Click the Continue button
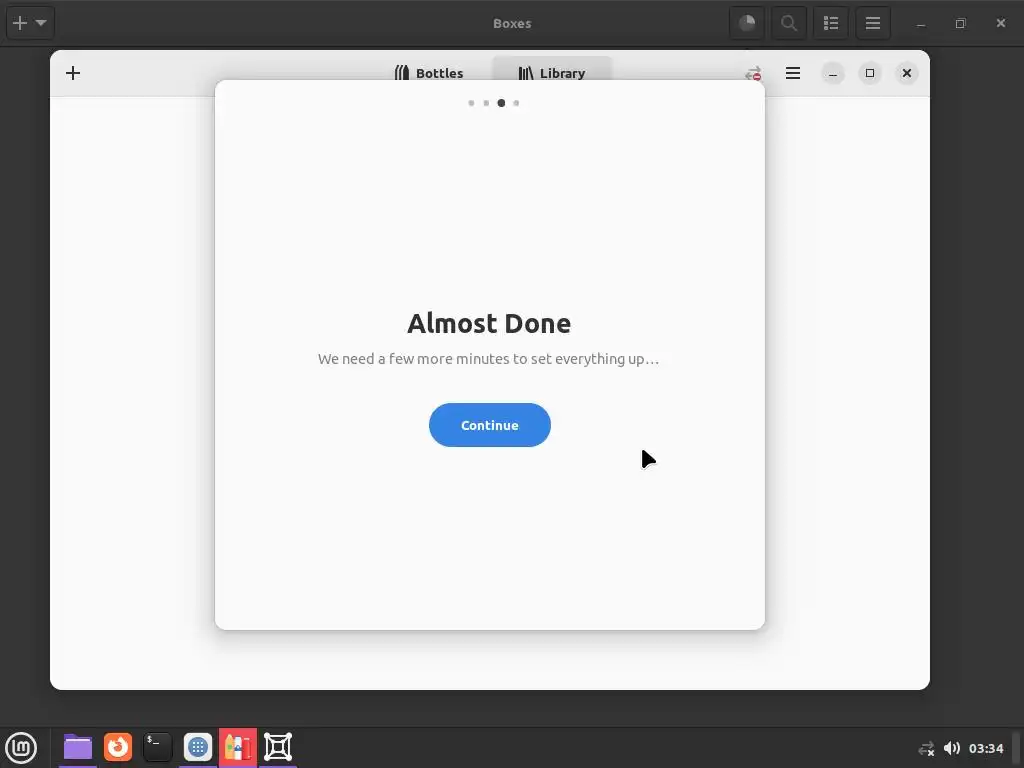Viewport: 1024px width, 768px height. [490, 425]
